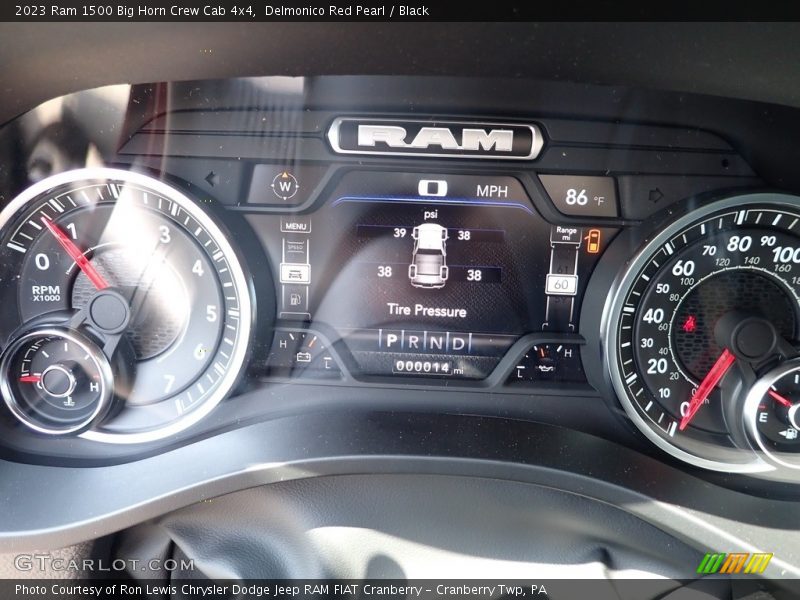Click the 000014 mi odometer reading
The image size is (800, 600).
426,365
